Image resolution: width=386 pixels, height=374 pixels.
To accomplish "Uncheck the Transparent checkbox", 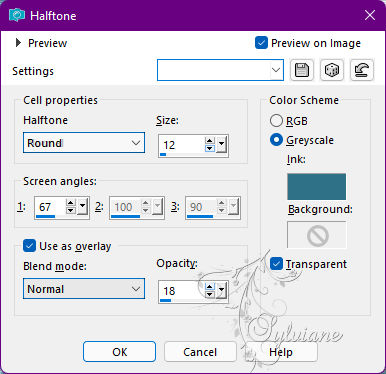I will 276,264.
